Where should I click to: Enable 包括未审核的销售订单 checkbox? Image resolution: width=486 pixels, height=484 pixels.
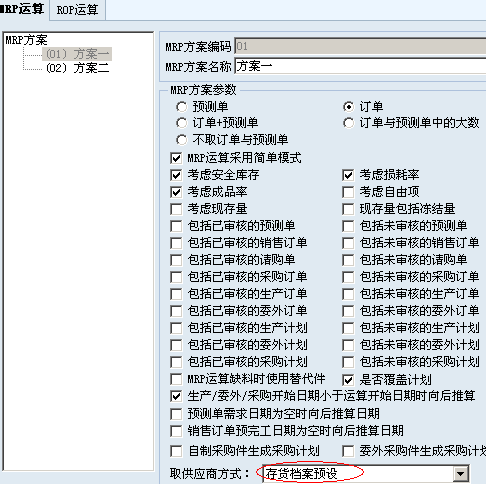pyautogui.click(x=348, y=243)
